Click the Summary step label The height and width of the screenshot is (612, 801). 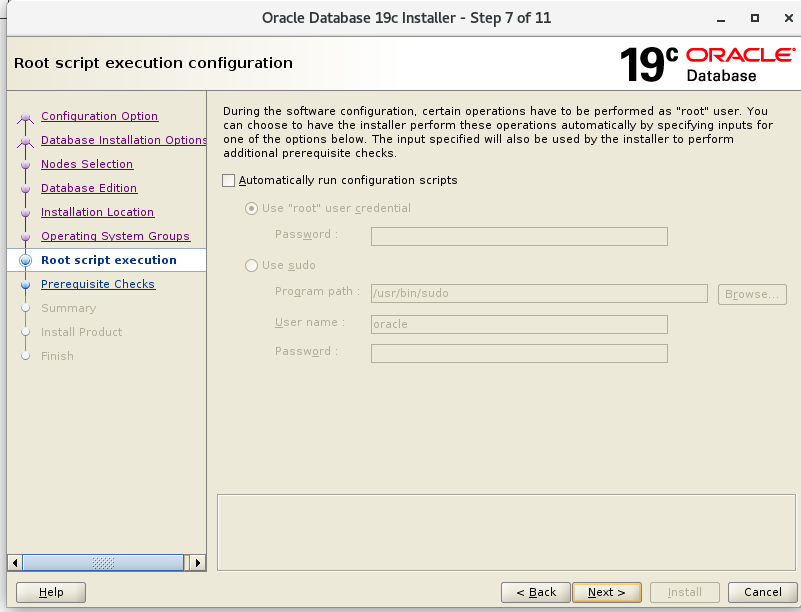pos(68,308)
